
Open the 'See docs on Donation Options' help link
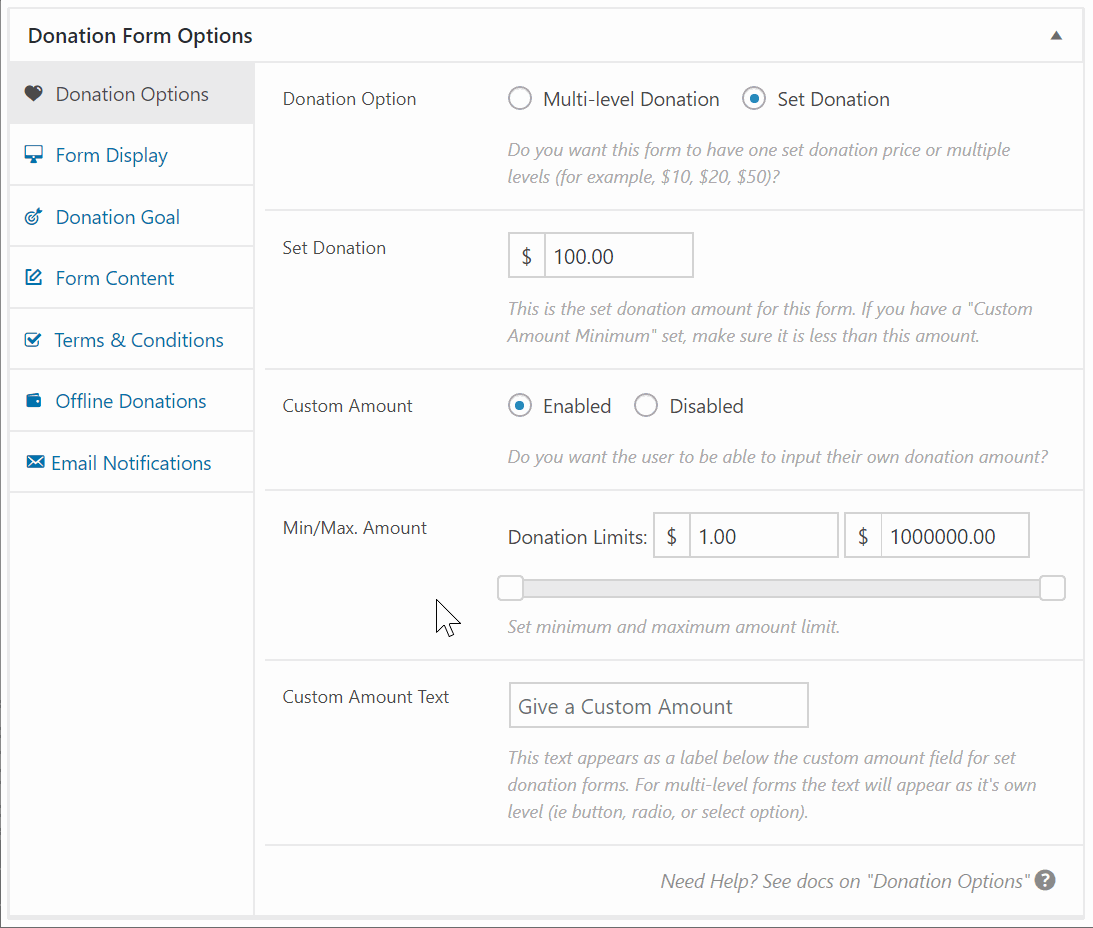pyautogui.click(x=844, y=881)
